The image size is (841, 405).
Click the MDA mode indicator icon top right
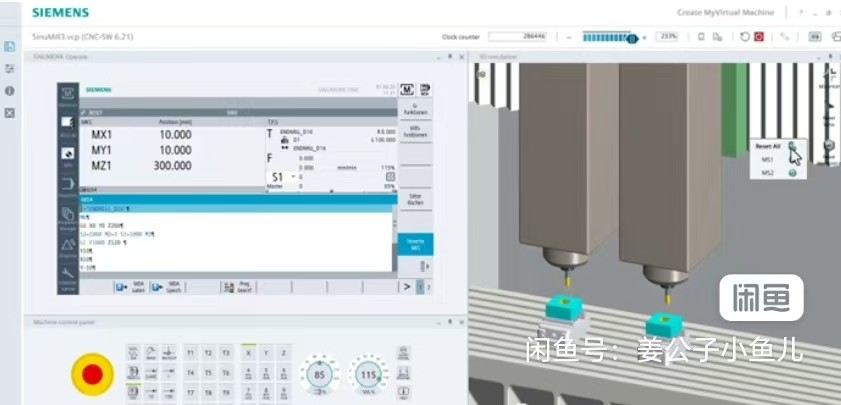425,90
